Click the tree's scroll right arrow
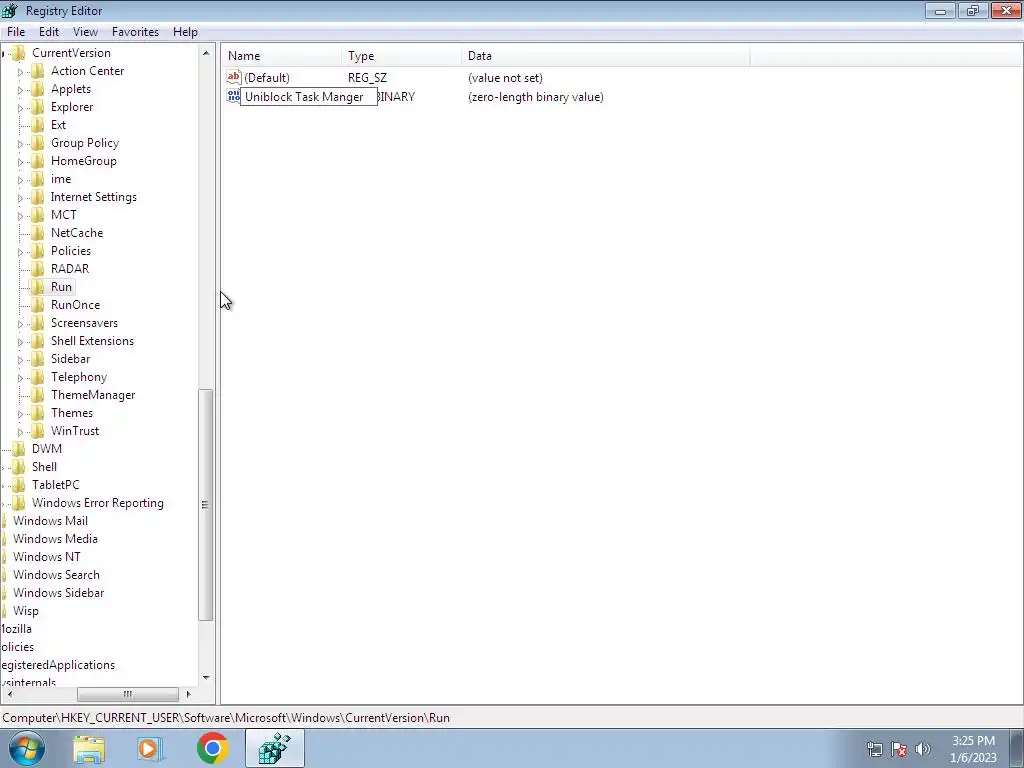Screen dimensions: 1024x768 coord(189,694)
